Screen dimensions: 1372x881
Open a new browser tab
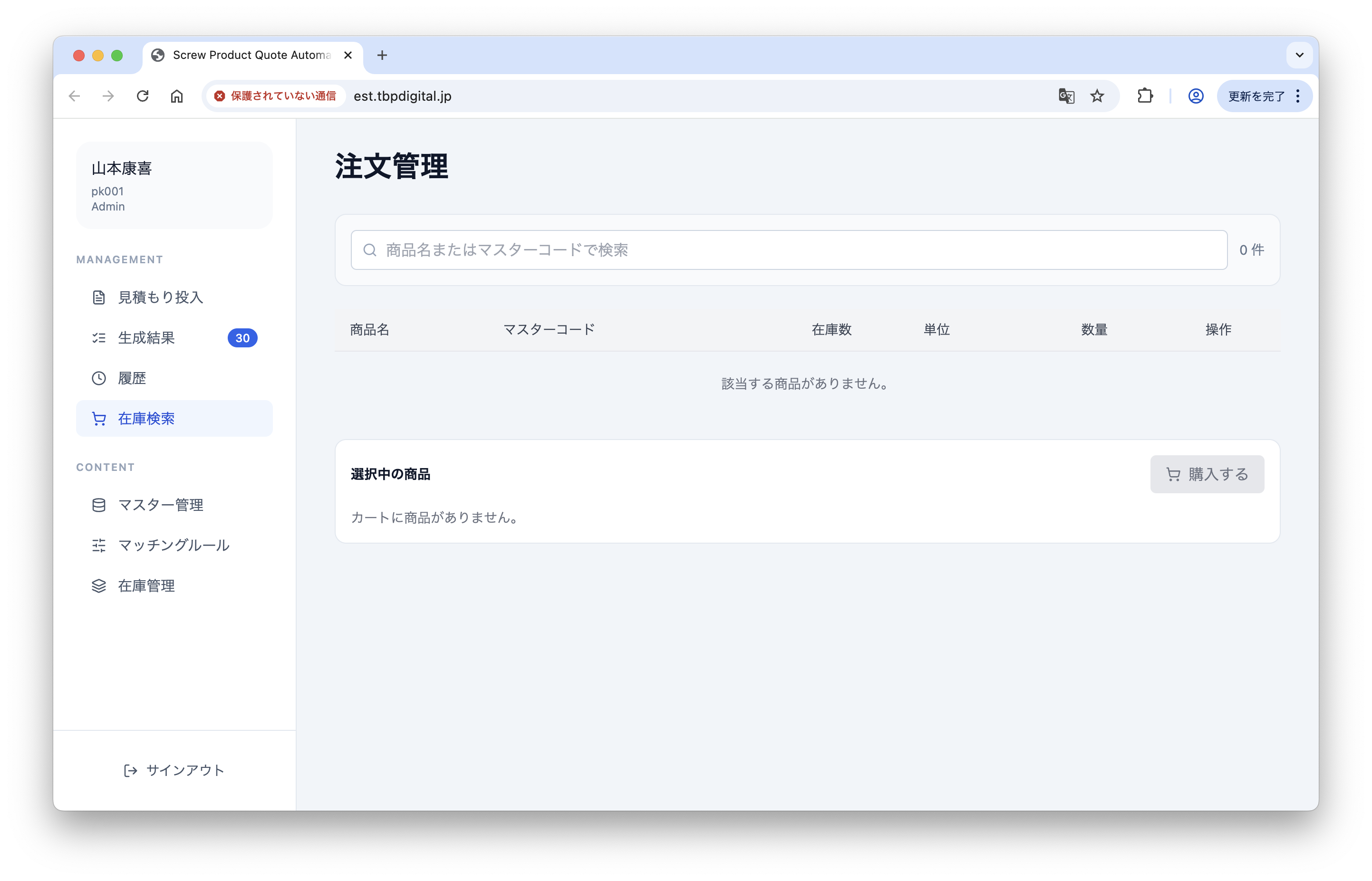point(382,55)
